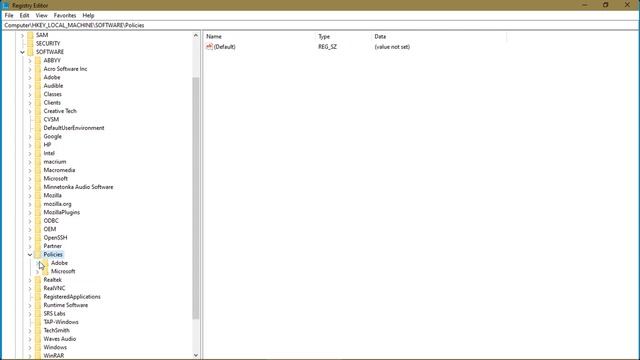Screen dimensions: 640x360
Task: Click the HP folder icon
Action: coord(38,145)
